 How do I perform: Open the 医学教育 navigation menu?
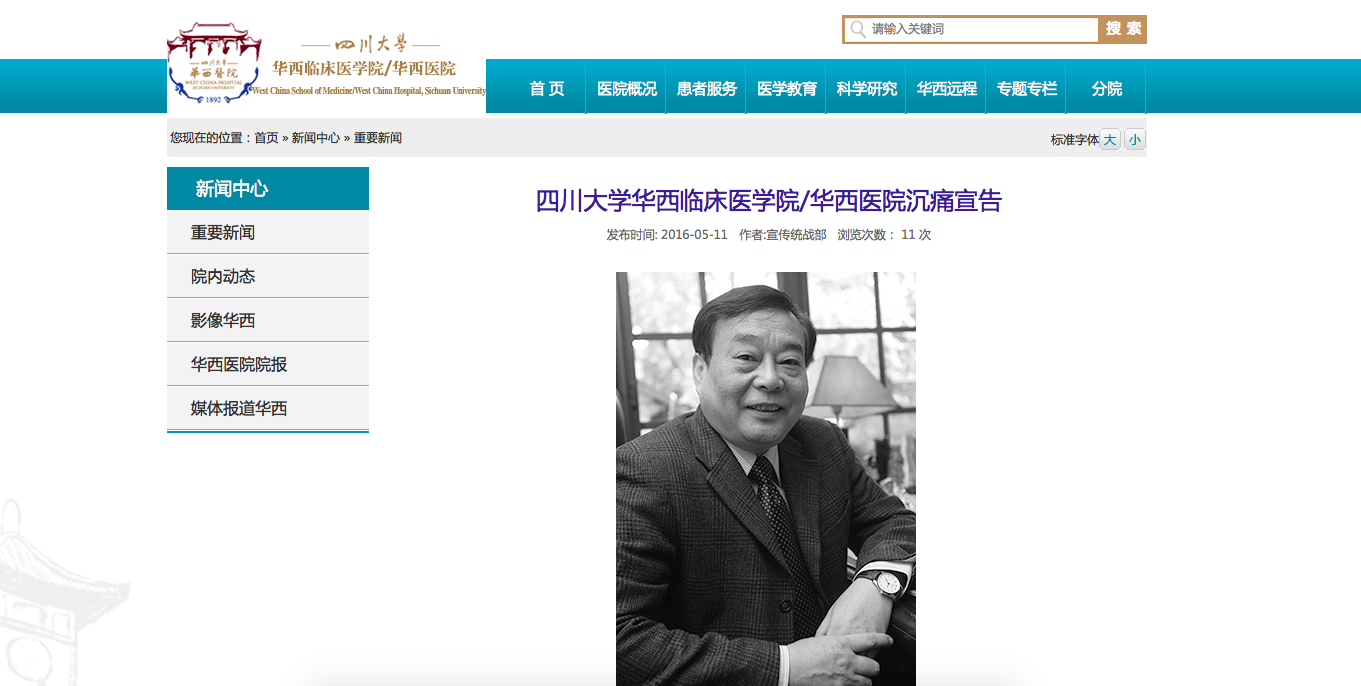coord(786,88)
